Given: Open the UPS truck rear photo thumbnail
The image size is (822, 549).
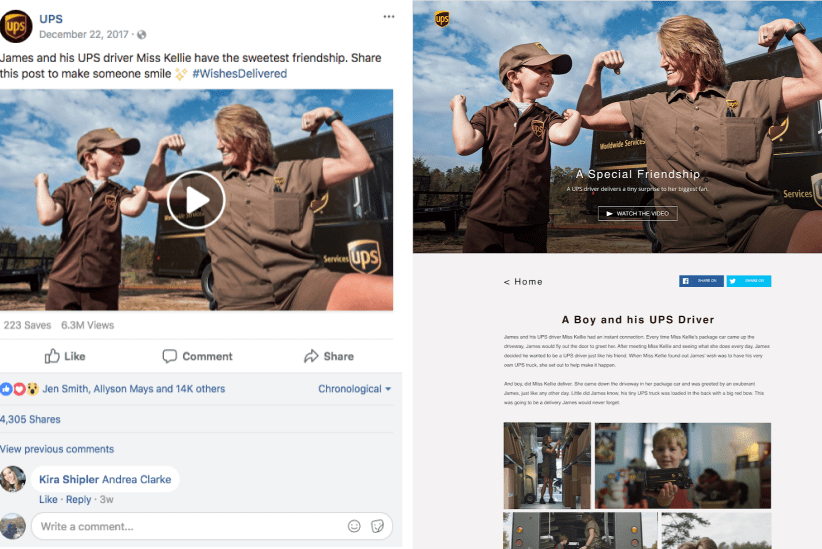Looking at the screenshot, I should tap(580, 531).
